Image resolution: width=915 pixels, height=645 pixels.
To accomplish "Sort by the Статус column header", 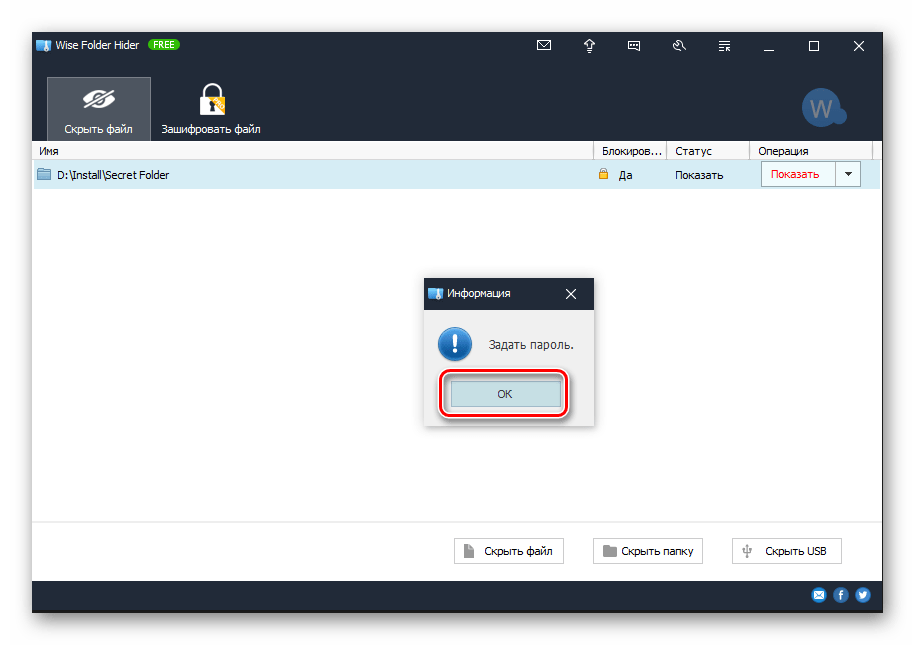I will pos(708,151).
